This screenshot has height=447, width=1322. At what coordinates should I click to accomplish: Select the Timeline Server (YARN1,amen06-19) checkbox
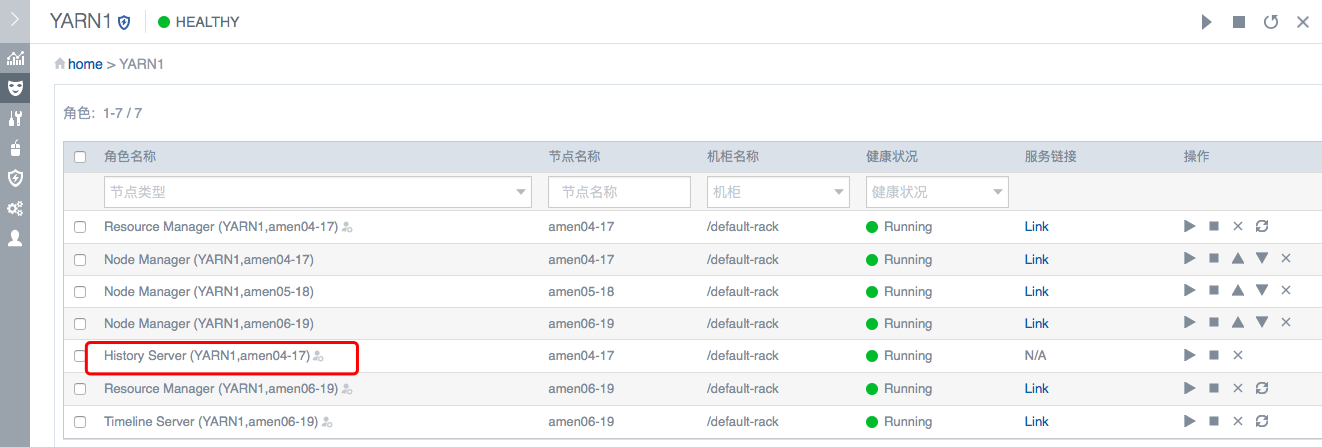point(80,422)
